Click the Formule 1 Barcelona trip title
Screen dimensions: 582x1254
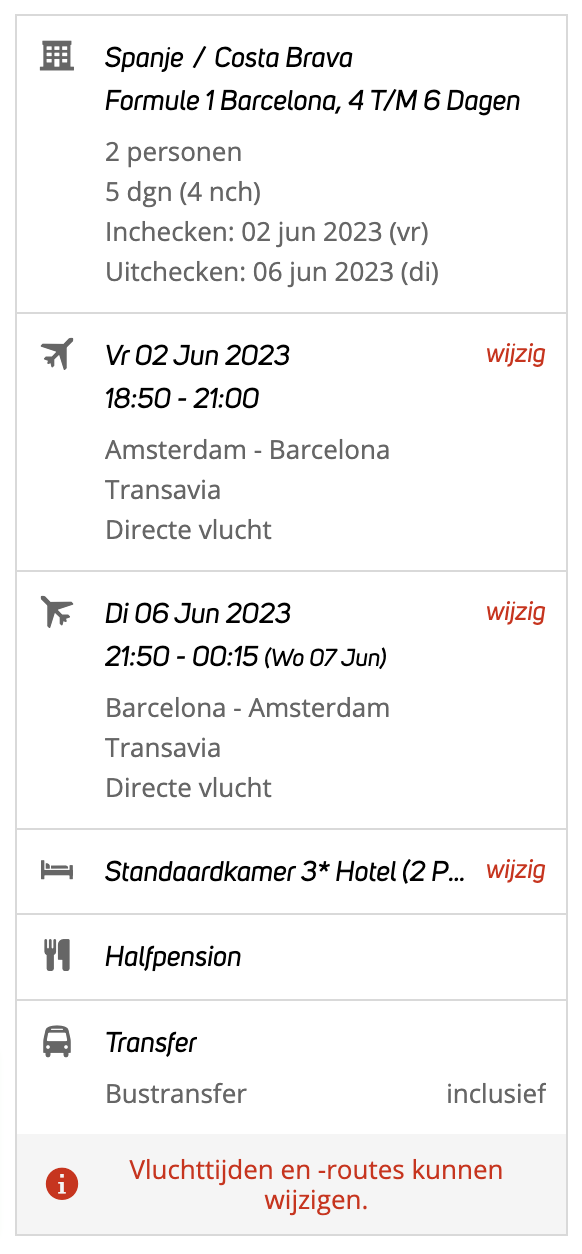coord(313,101)
